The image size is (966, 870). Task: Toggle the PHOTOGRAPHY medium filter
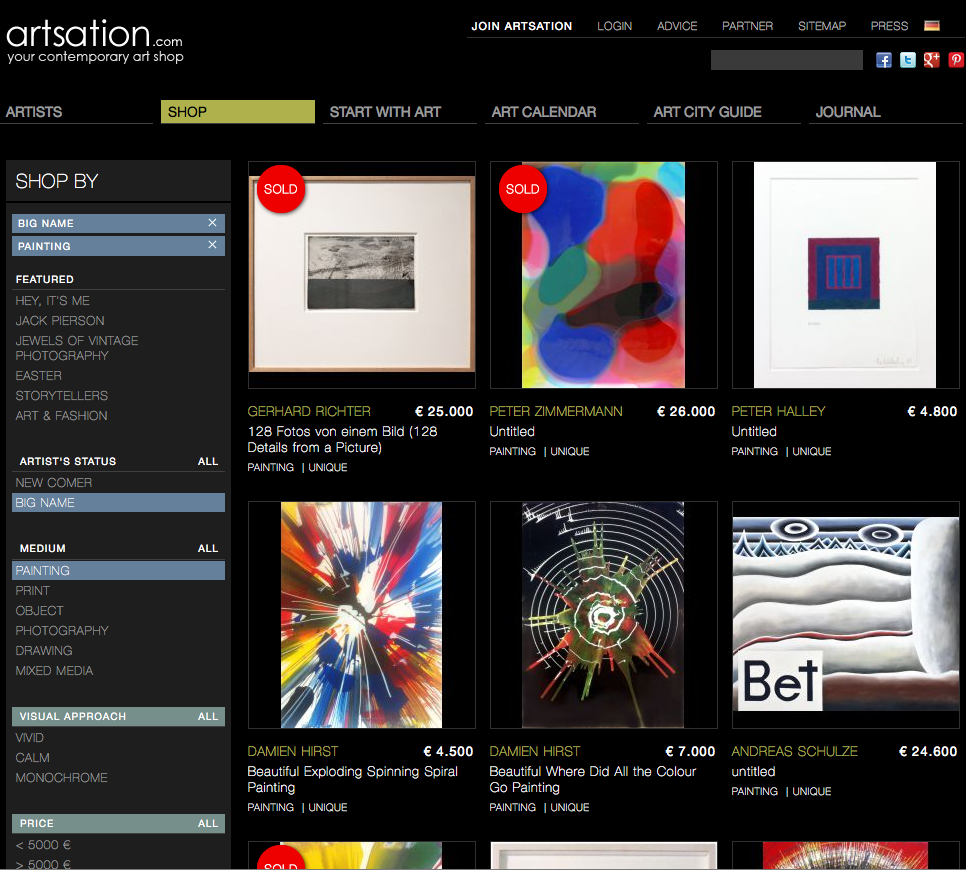(x=62, y=631)
